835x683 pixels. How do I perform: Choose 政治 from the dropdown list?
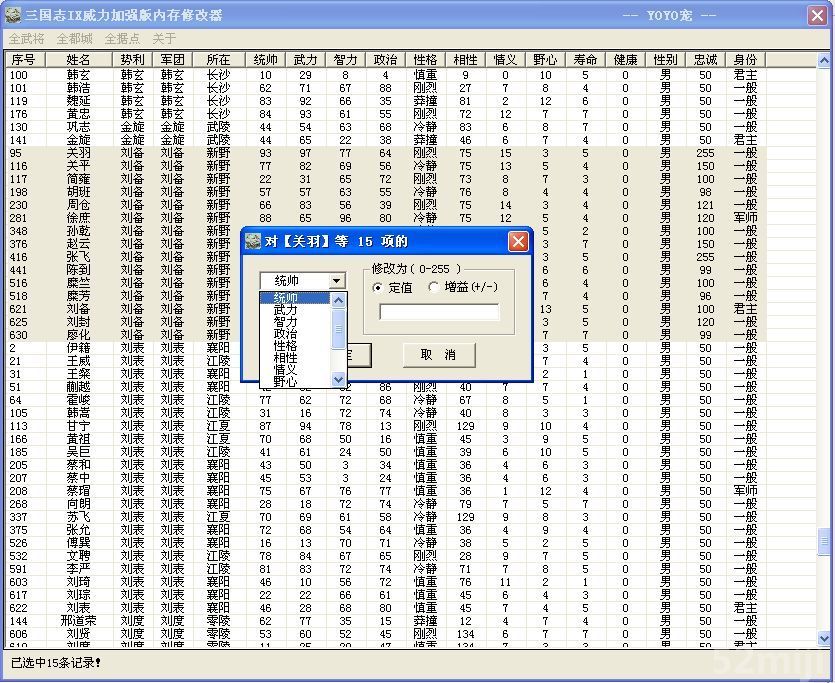286,334
